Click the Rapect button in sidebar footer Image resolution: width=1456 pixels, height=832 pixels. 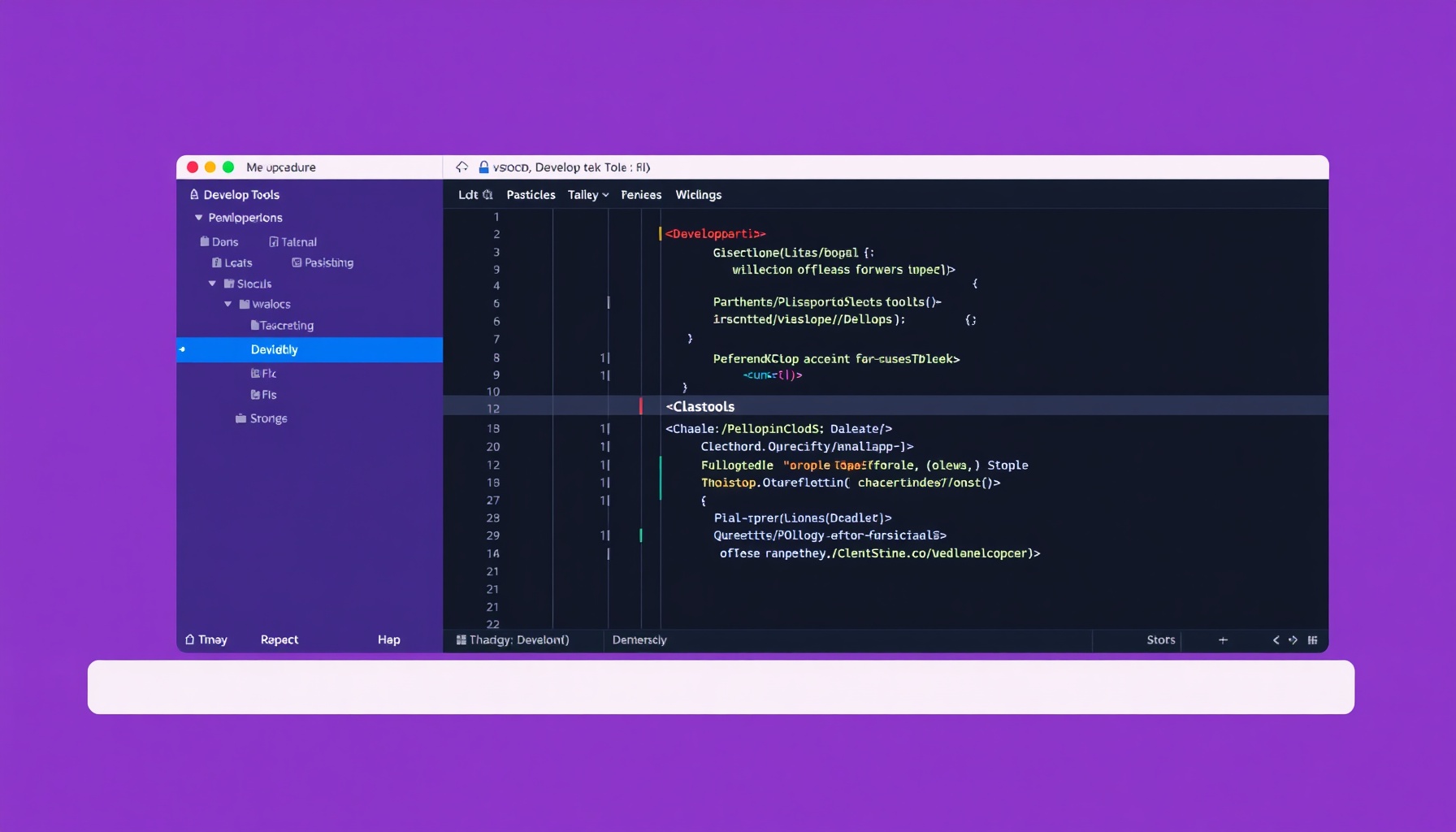(279, 640)
